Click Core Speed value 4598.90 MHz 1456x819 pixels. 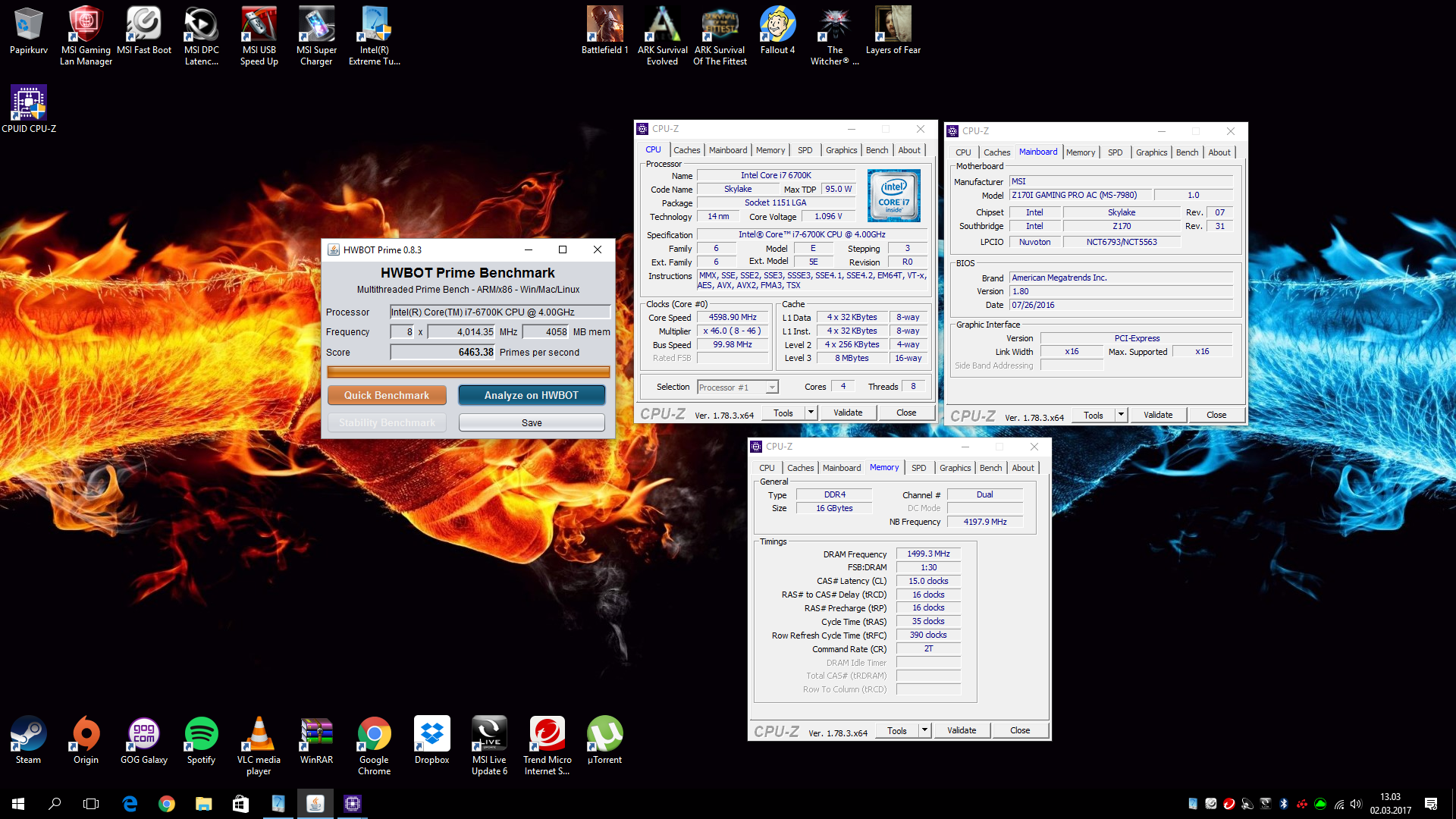point(733,318)
